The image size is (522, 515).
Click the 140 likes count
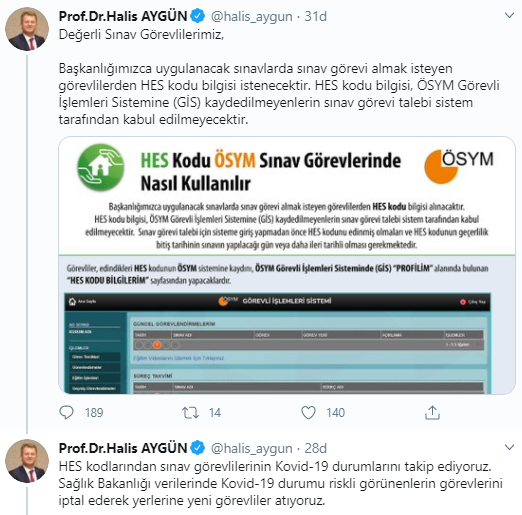tap(335, 413)
